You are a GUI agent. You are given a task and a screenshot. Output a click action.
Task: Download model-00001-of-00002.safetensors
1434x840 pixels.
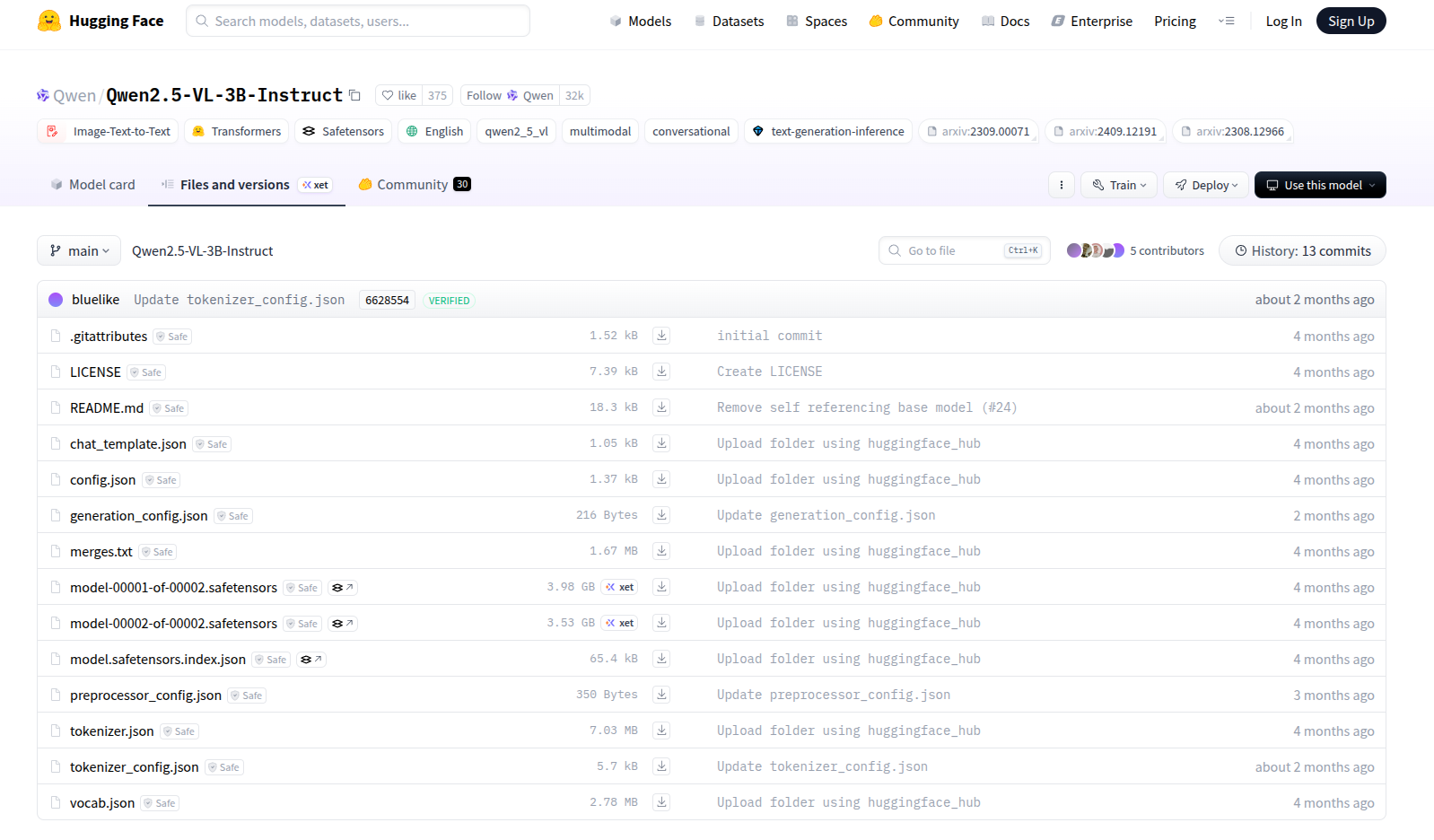[661, 587]
